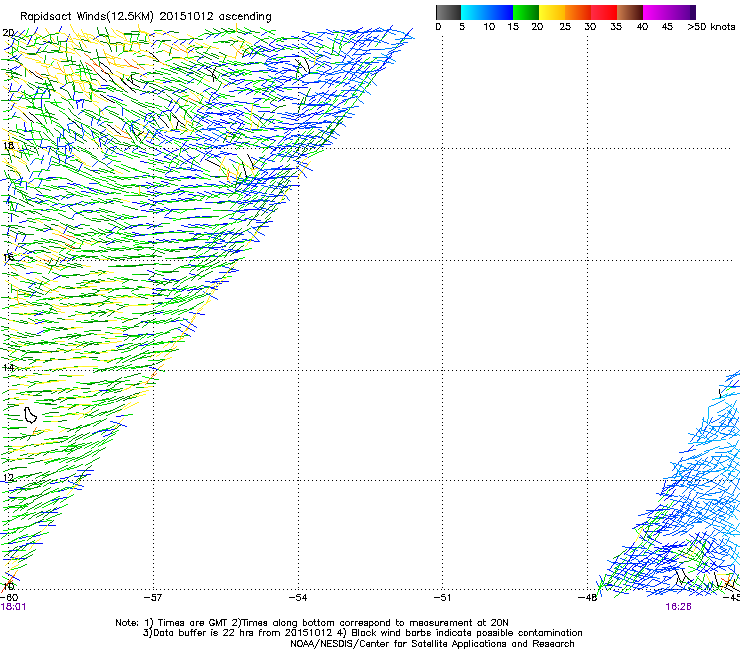Click the legend value '30'
This screenshot has height=650, width=740.
pos(590,27)
